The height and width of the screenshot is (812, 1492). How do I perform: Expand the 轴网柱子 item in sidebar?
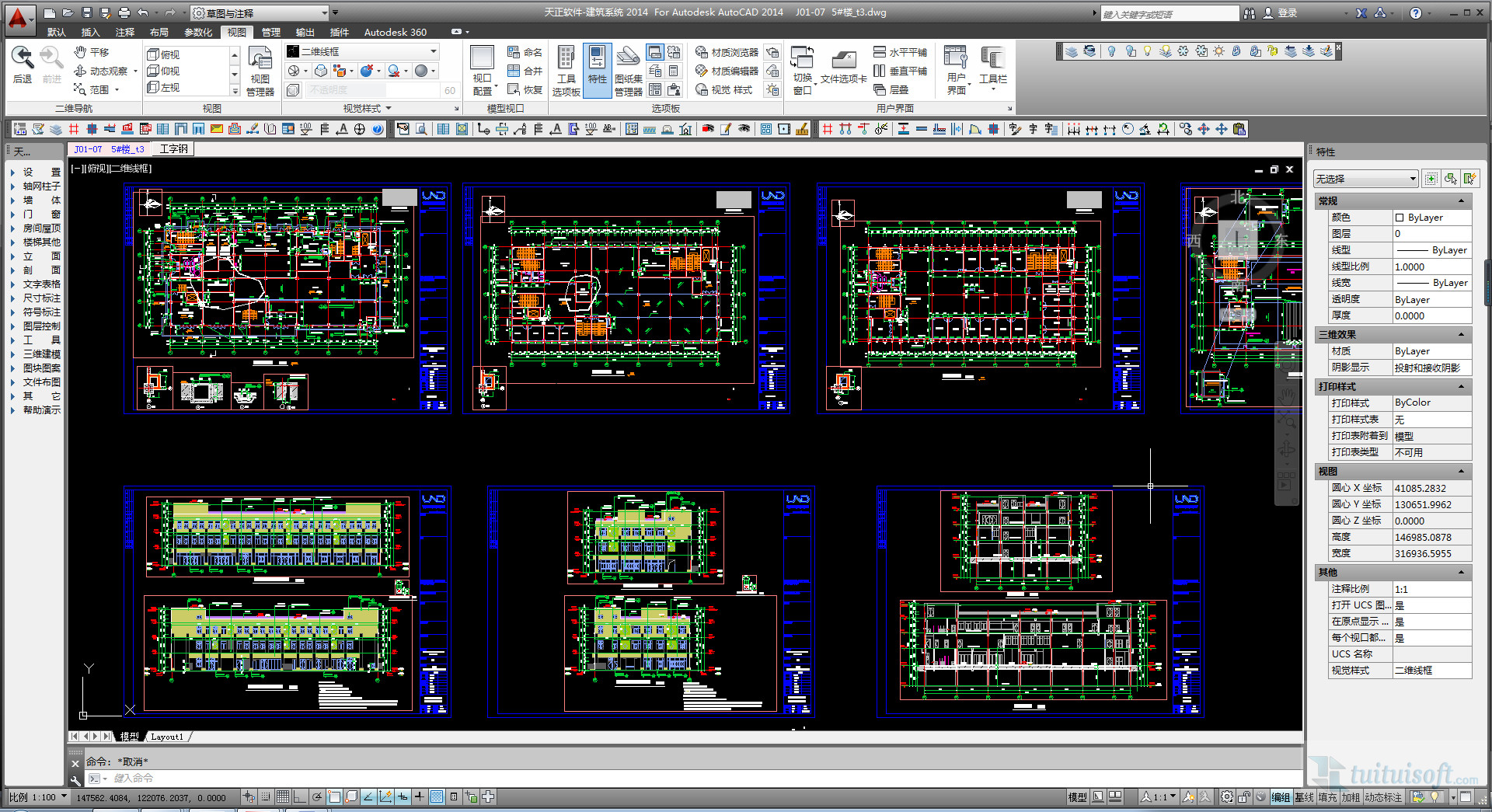(x=41, y=186)
